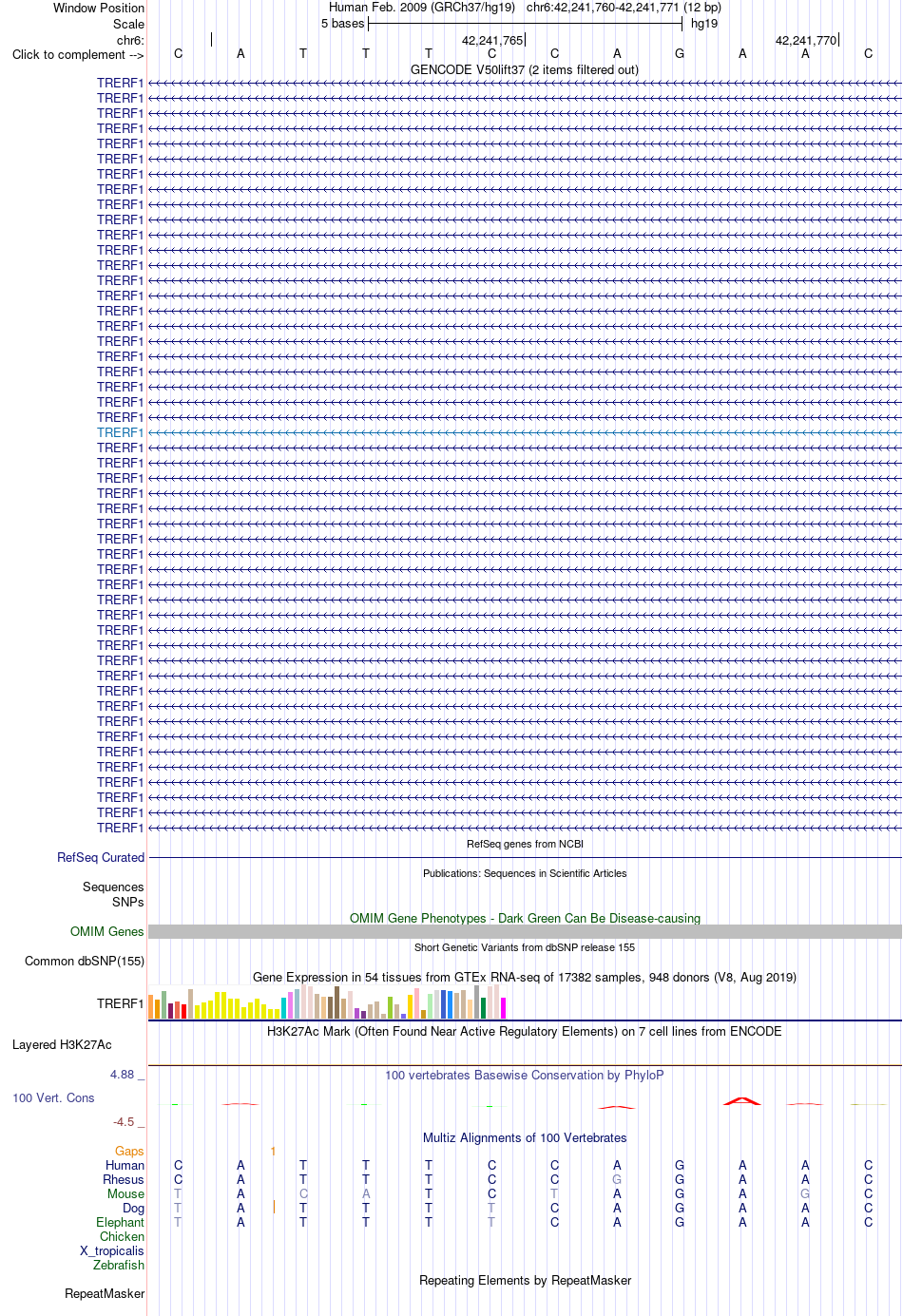This screenshot has height=1316, width=903.
Task: Click the dark green bar in the GTEx chart
Action: [x=484, y=1008]
